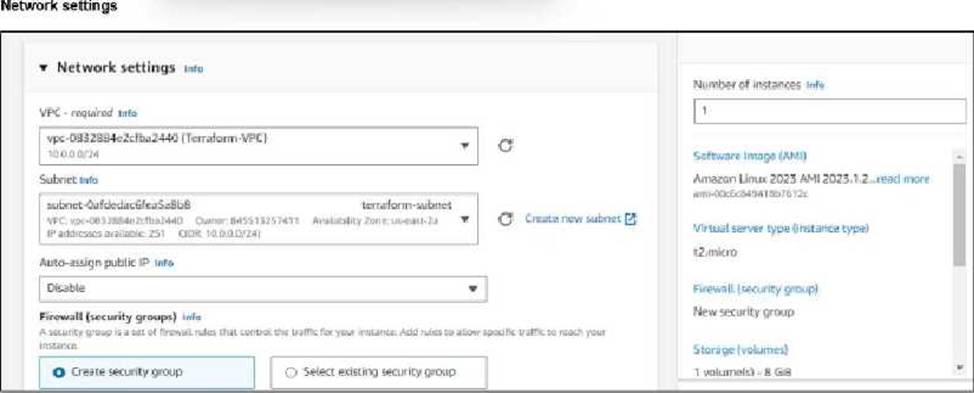This screenshot has height=393, width=974.
Task: Open Info link beside Firewall security groups
Action: [x=192, y=317]
